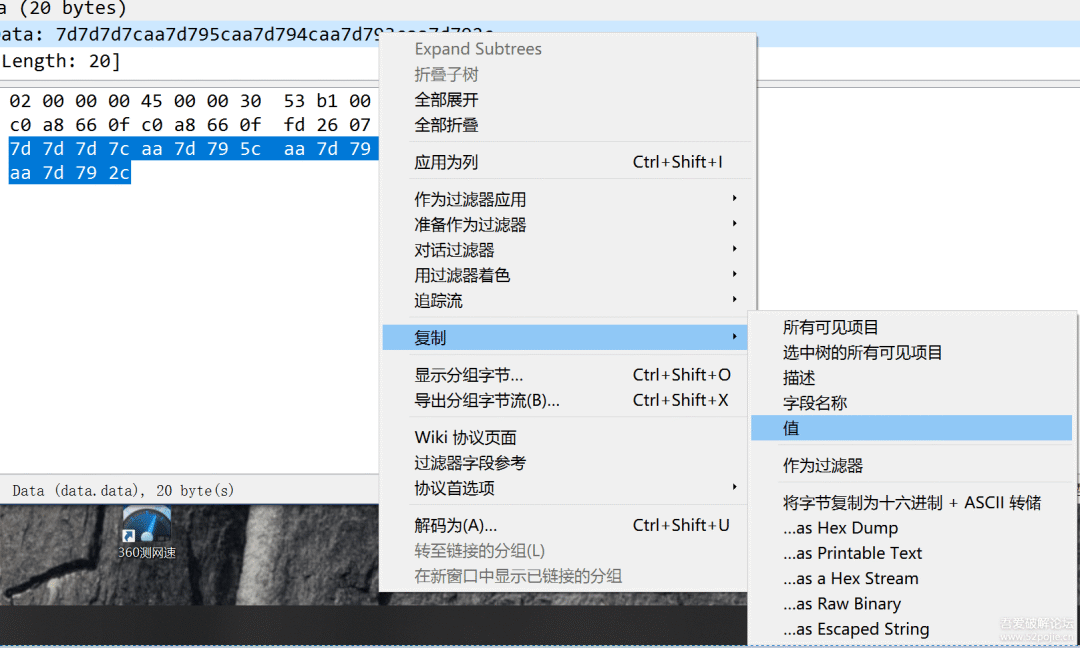The height and width of the screenshot is (648, 1080).
Task: Expand the 用过滤器着色 submenu
Action: [565, 275]
